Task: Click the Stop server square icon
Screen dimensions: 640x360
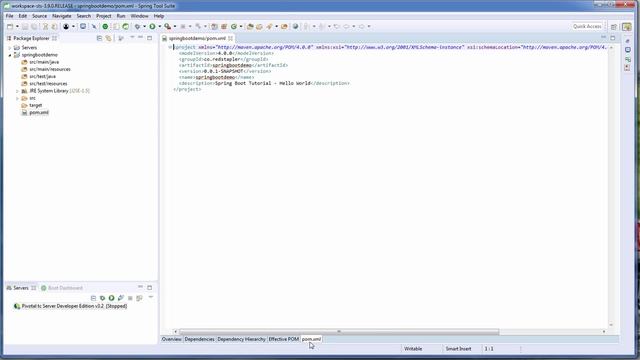Action: (130, 298)
